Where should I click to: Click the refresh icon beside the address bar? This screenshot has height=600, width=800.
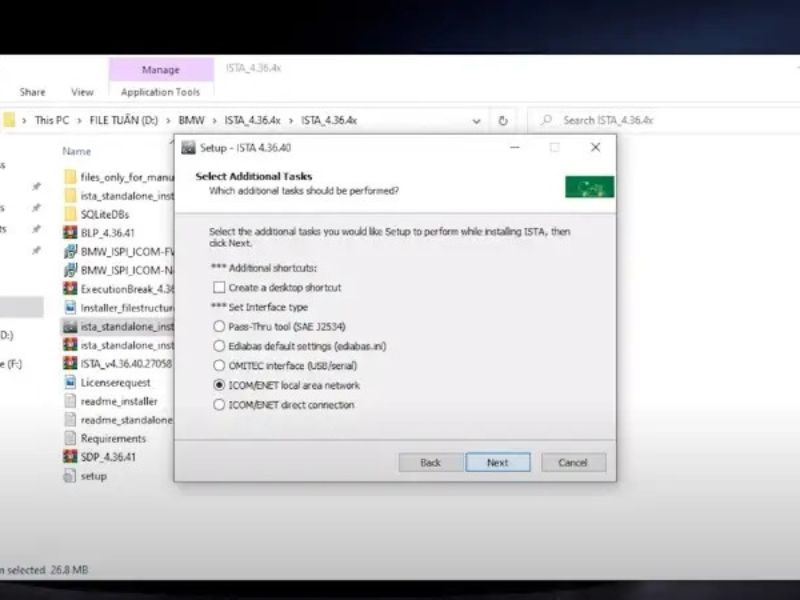(x=503, y=120)
